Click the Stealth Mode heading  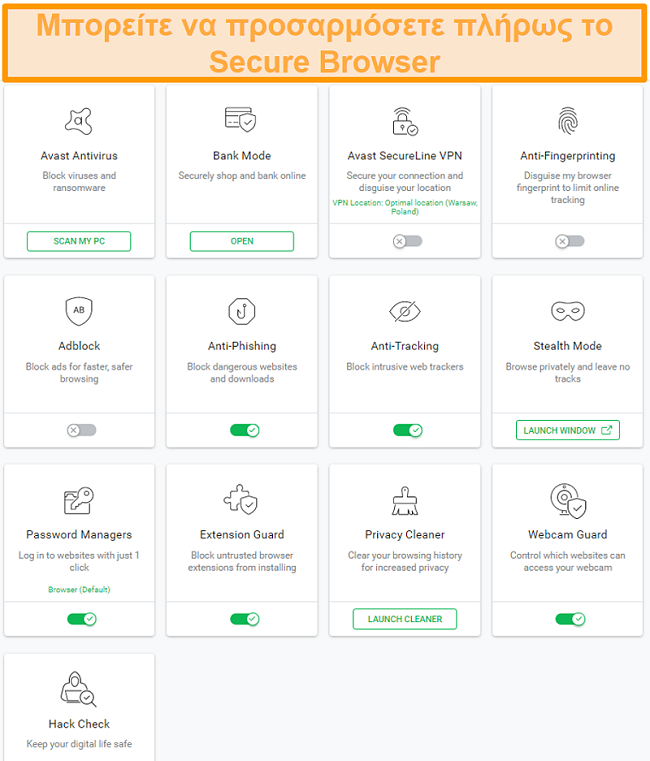(x=567, y=346)
